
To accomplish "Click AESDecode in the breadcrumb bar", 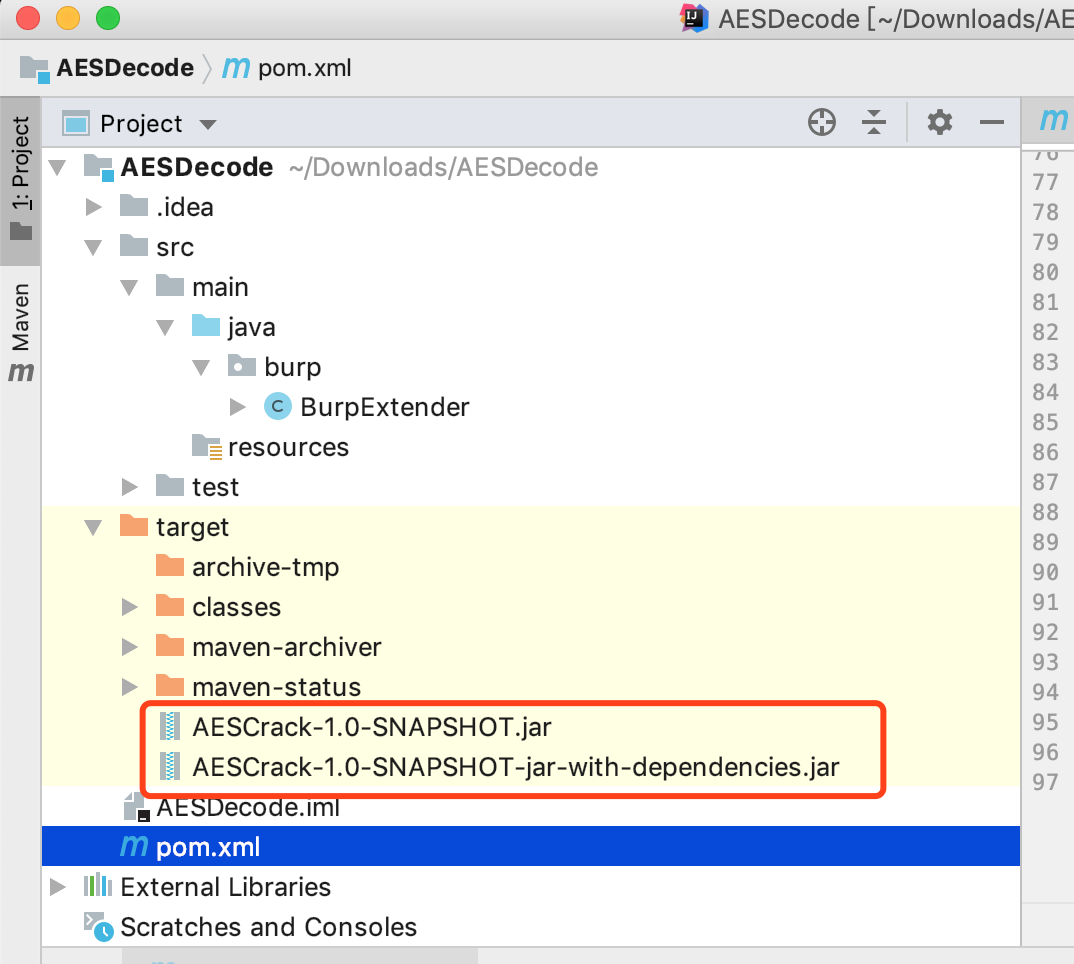I will click(125, 68).
